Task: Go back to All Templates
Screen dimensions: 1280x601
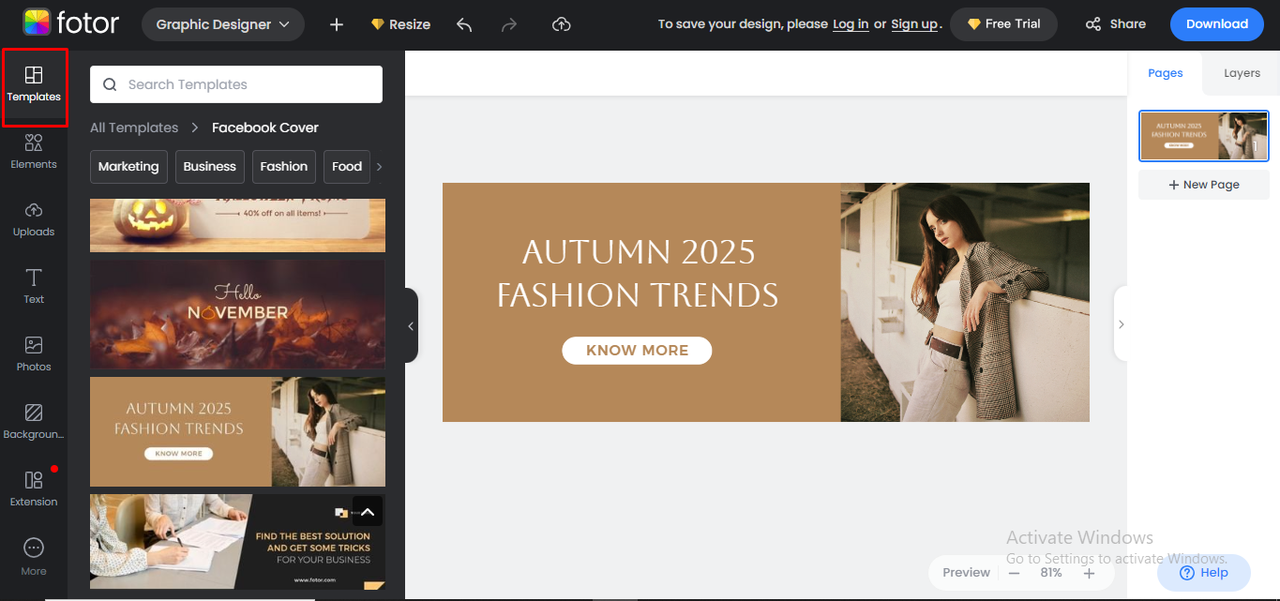Action: (x=134, y=128)
